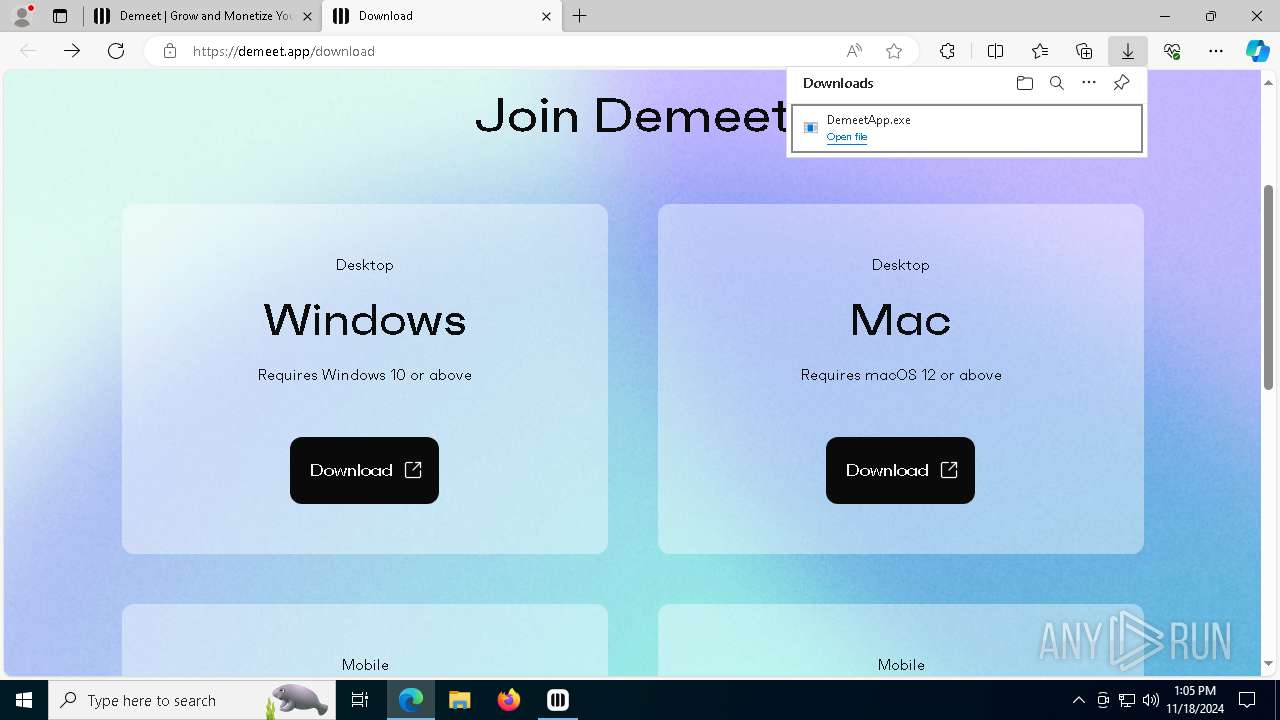Download the Mac desktop app

[x=900, y=470]
